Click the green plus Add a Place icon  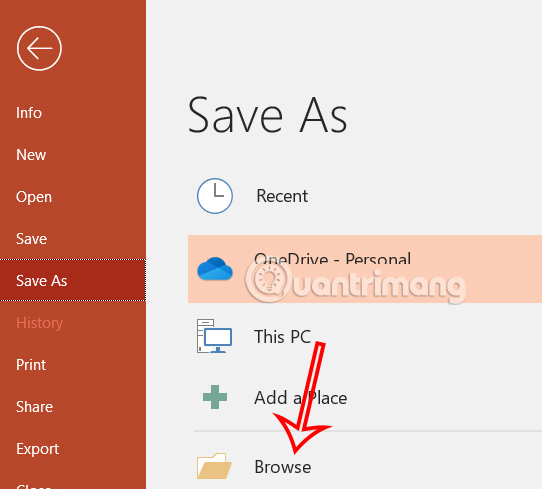[x=215, y=397]
